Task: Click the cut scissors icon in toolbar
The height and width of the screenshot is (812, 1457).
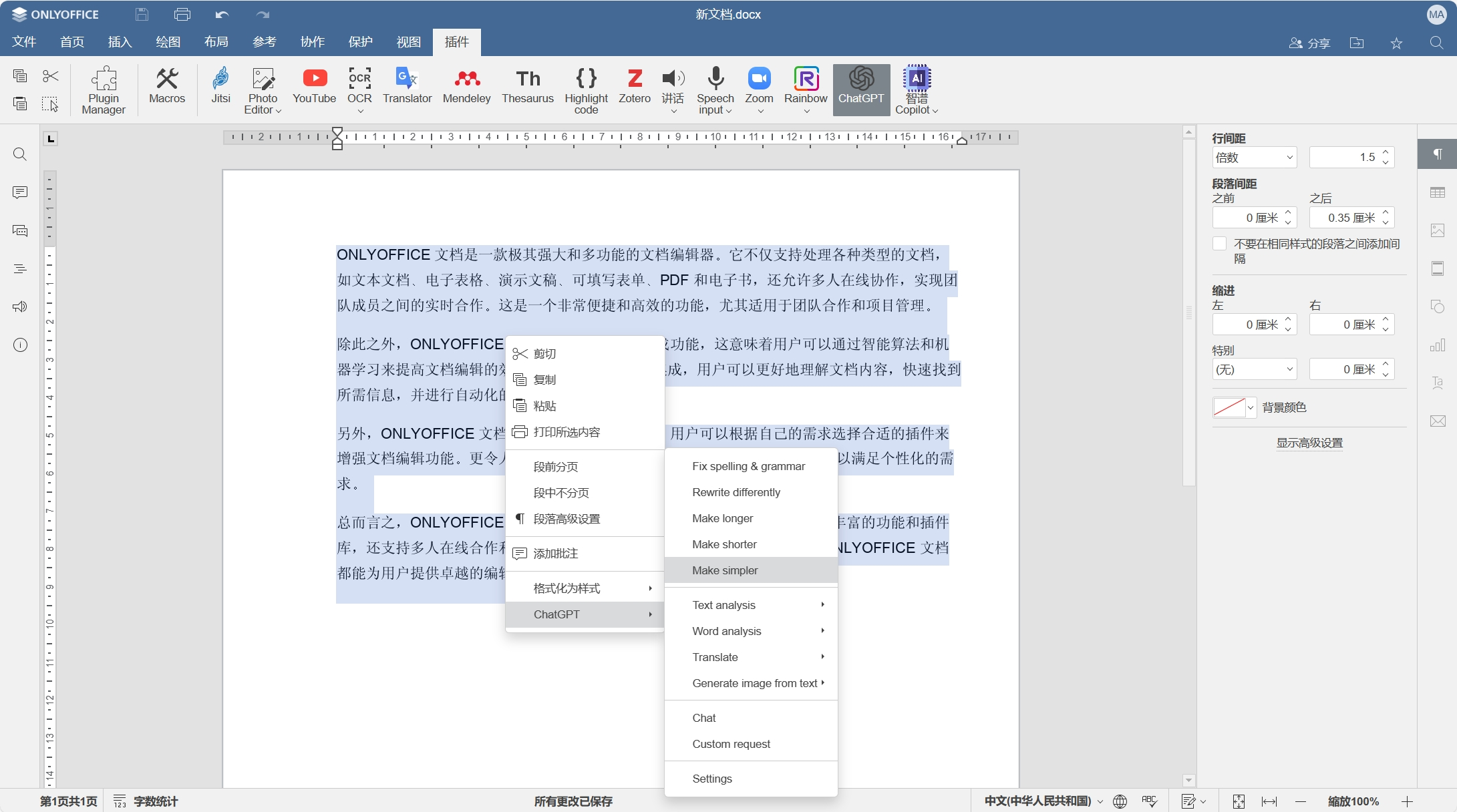Action: [x=50, y=76]
